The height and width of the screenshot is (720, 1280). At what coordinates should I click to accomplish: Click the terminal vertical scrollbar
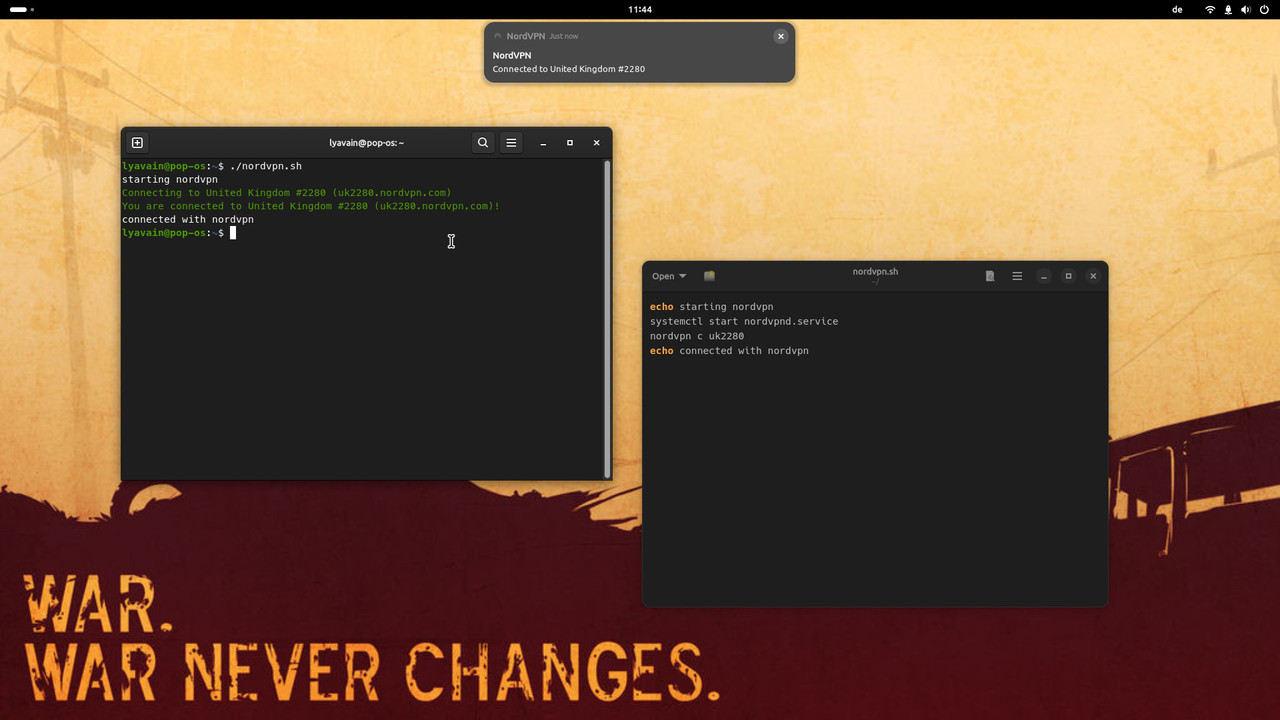(607, 318)
